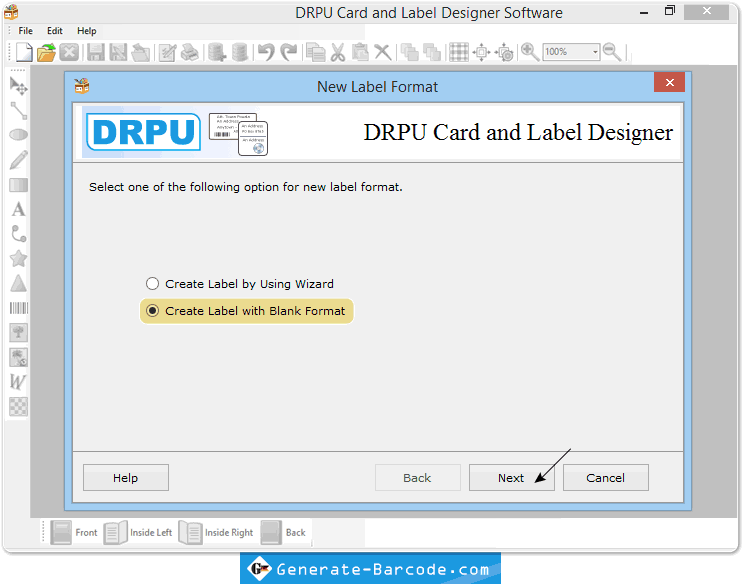Click the Copy toolbar icon
This screenshot has height=584, width=744.
[x=316, y=52]
